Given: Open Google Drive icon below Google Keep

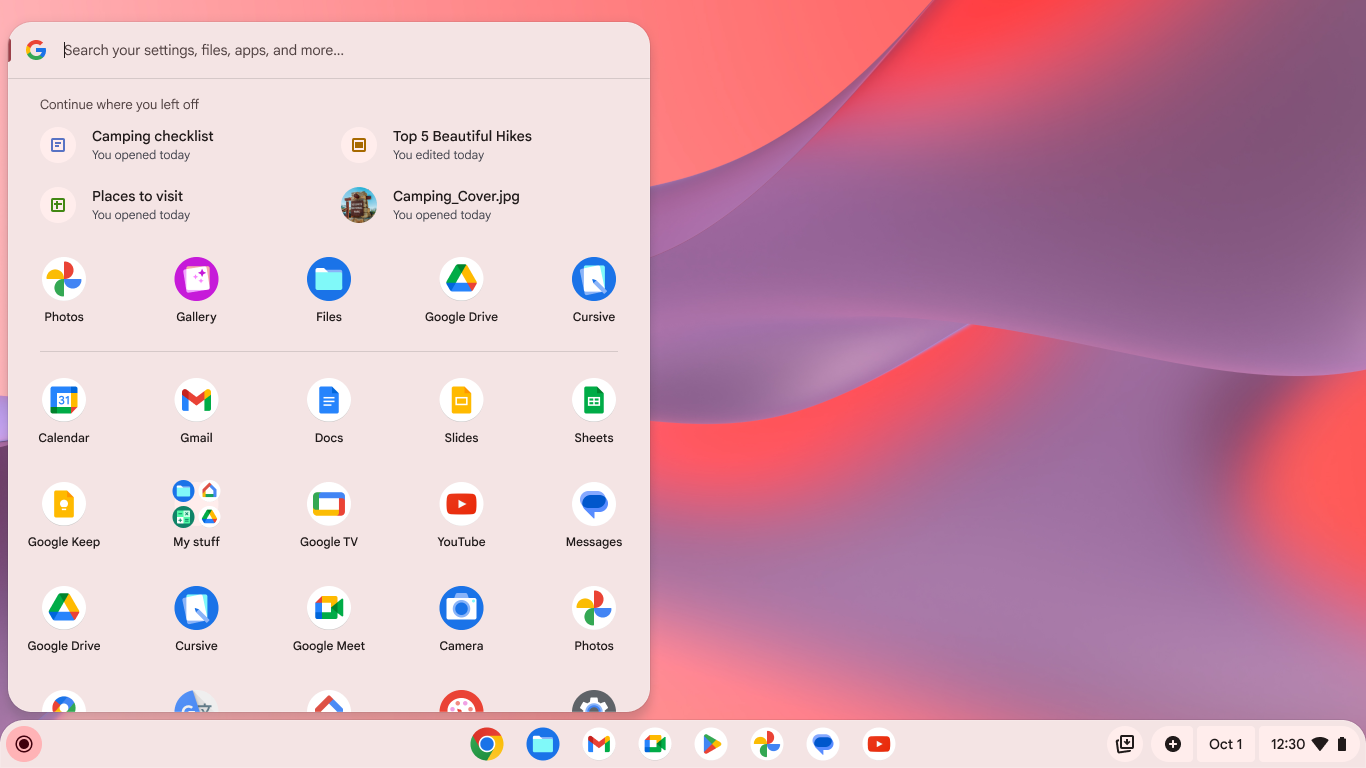Looking at the screenshot, I should point(64,608).
